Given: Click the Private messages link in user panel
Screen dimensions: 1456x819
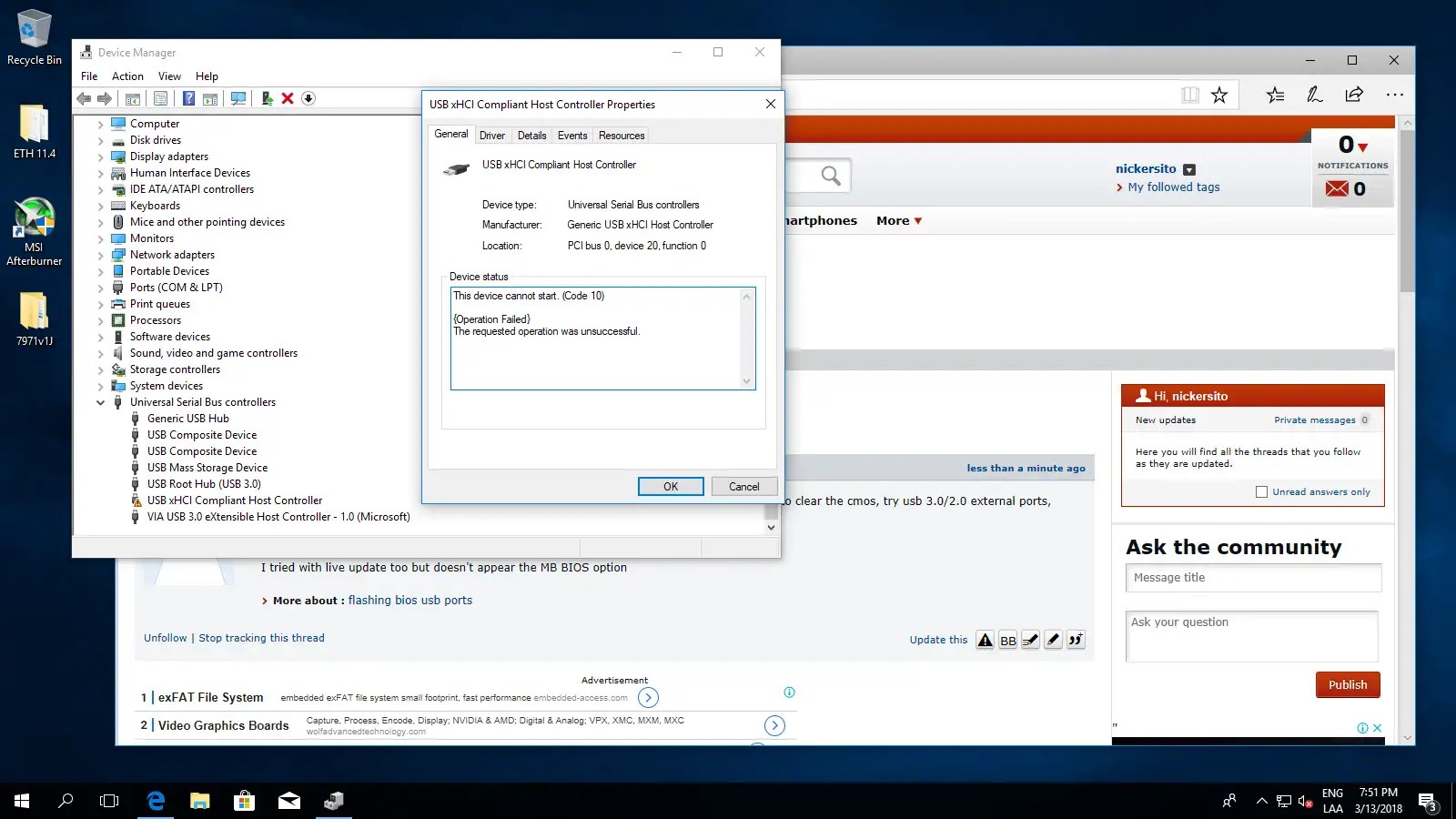Looking at the screenshot, I should click(1314, 420).
